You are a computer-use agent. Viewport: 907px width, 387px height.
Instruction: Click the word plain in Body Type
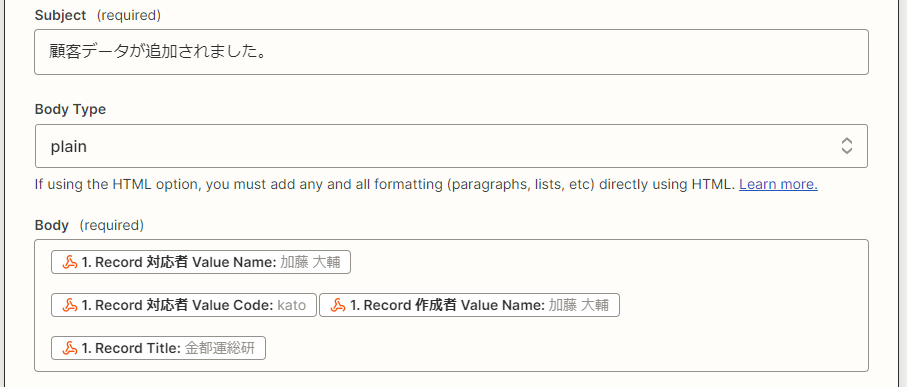(69, 147)
